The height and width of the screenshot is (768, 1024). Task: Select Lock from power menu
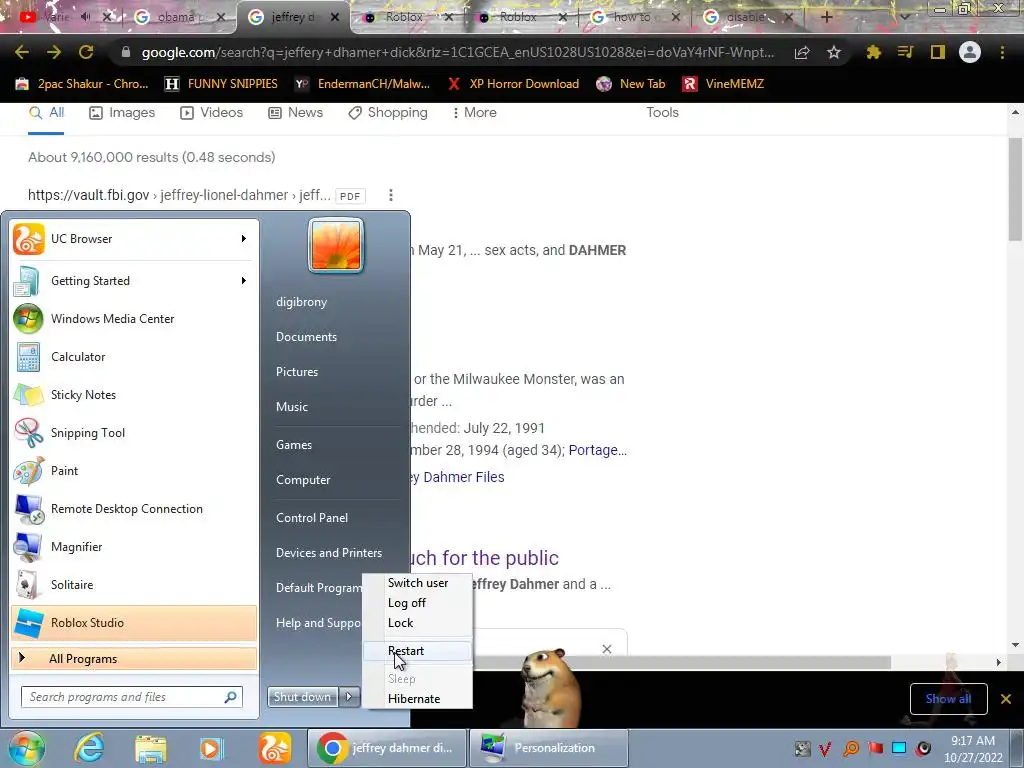(x=400, y=623)
